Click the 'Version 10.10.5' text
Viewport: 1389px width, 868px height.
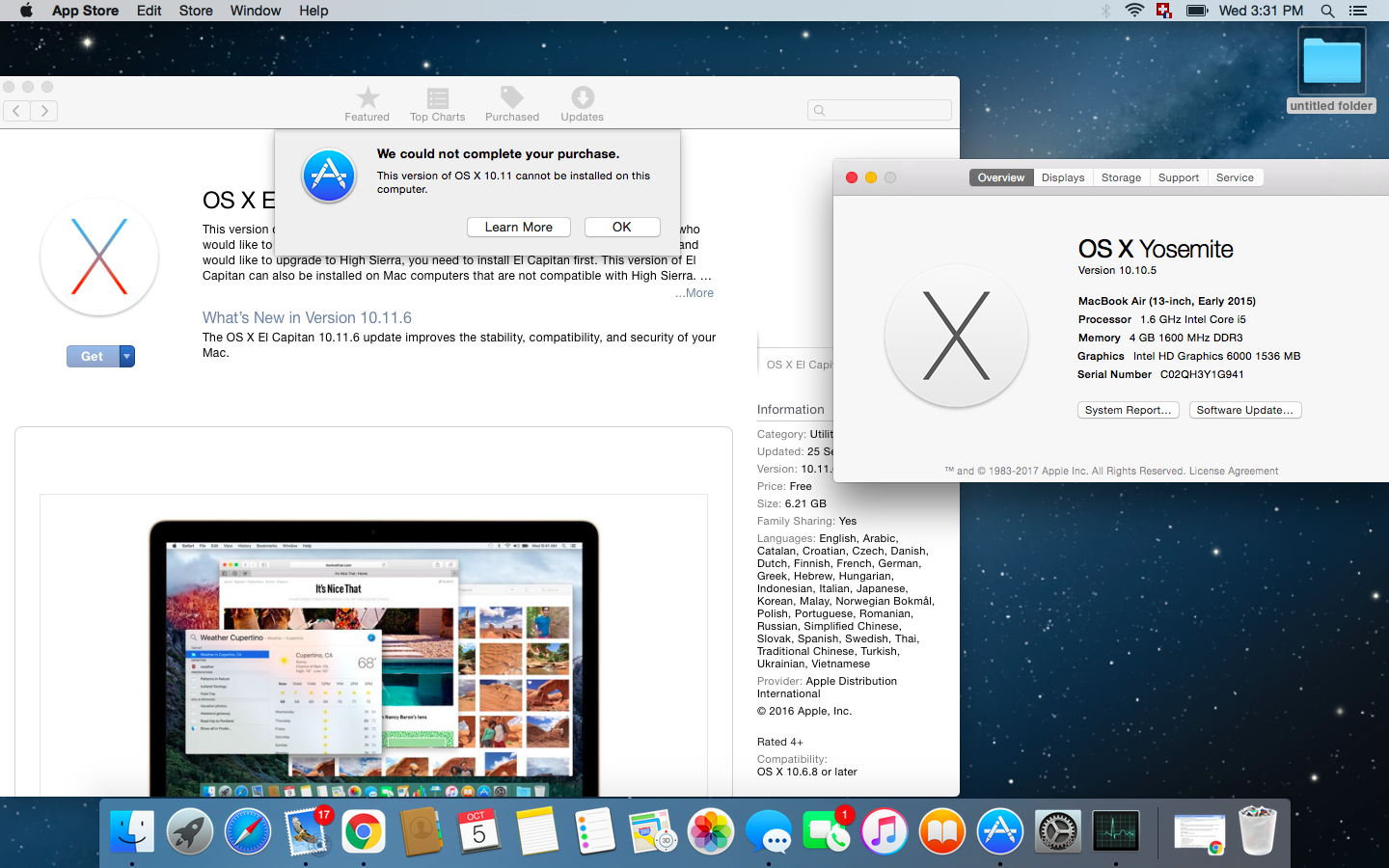point(1117,270)
